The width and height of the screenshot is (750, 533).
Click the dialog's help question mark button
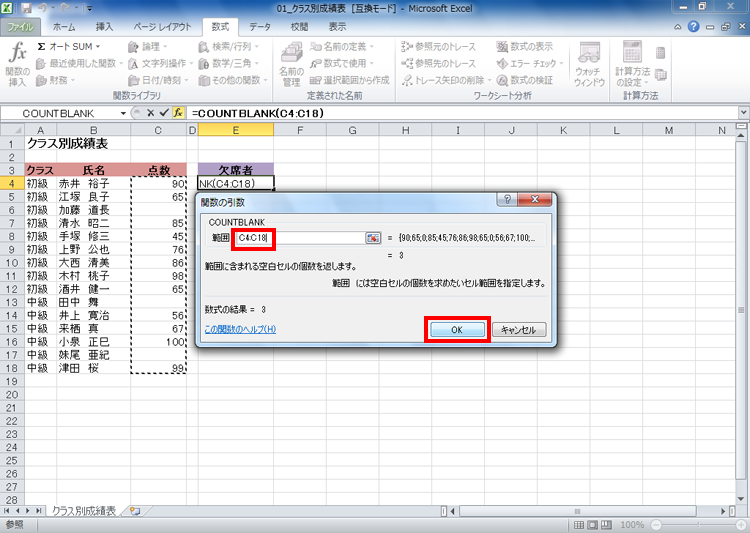coord(507,200)
